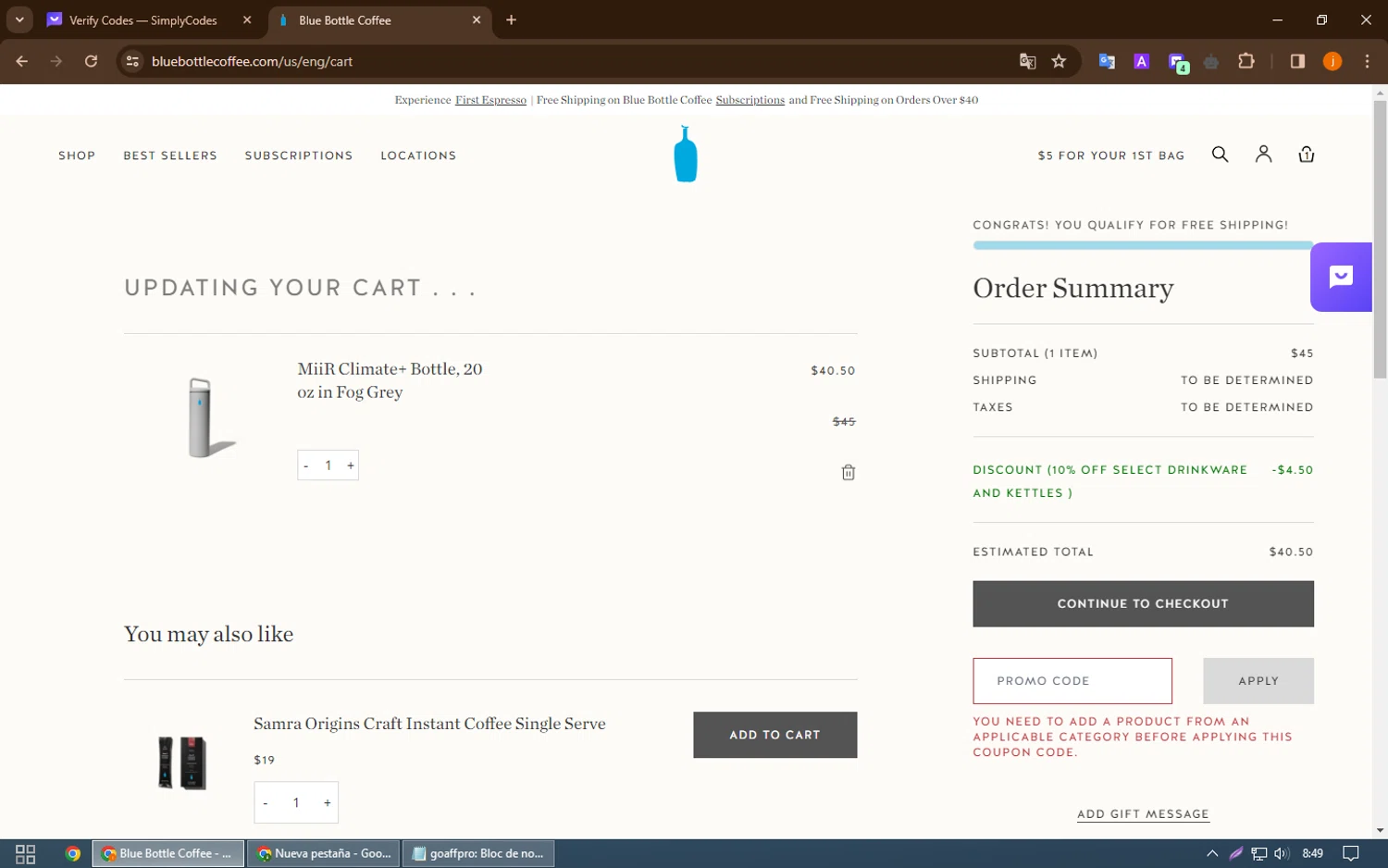The height and width of the screenshot is (868, 1388).
Task: Follow the First Espresso banner link
Action: tap(490, 100)
